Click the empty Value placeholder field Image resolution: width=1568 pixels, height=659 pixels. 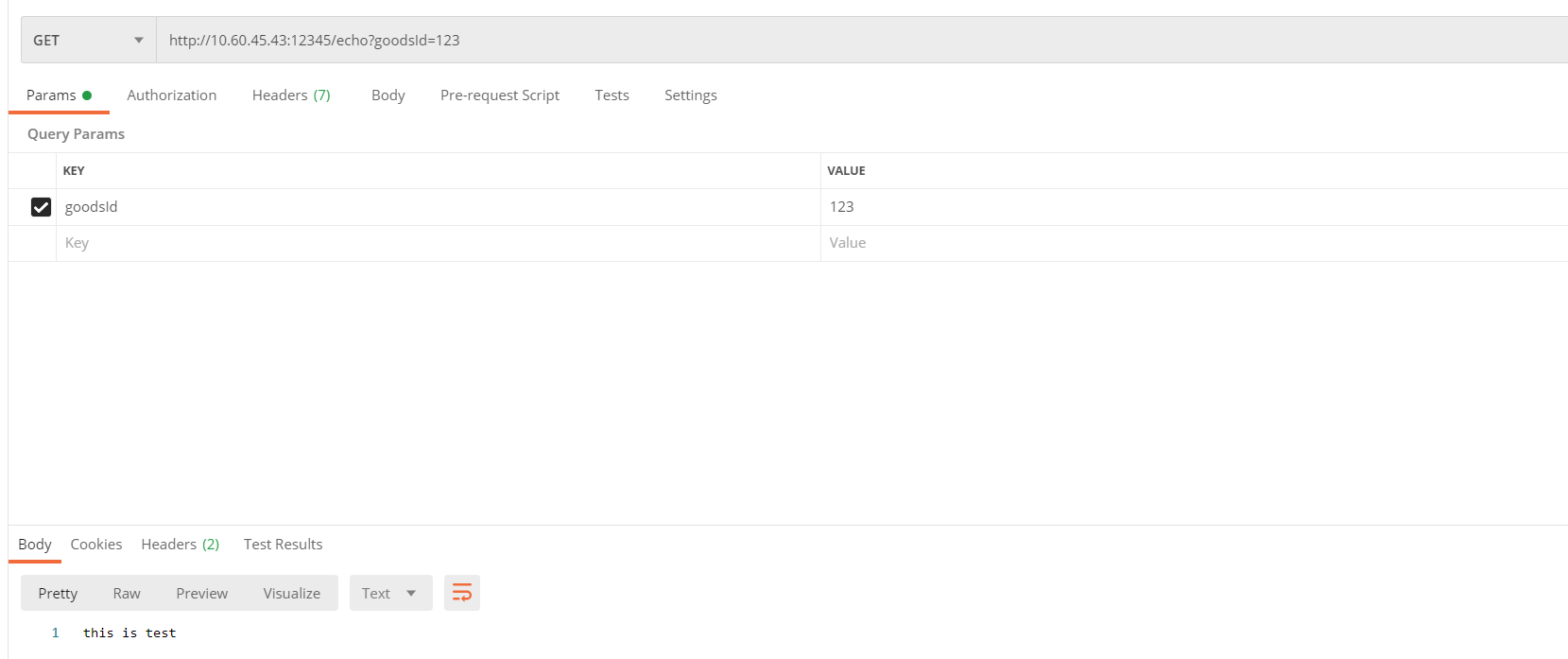(1195, 243)
